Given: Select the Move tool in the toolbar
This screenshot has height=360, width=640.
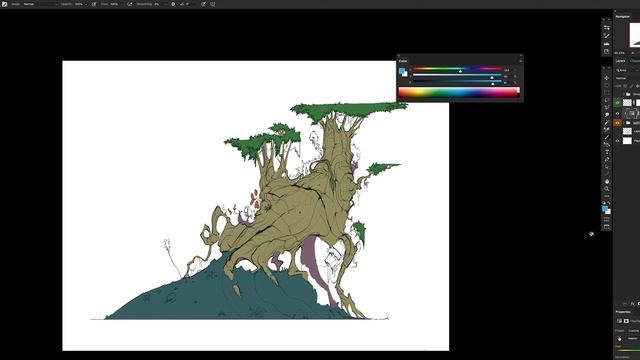Looking at the screenshot, I should 607,78.
